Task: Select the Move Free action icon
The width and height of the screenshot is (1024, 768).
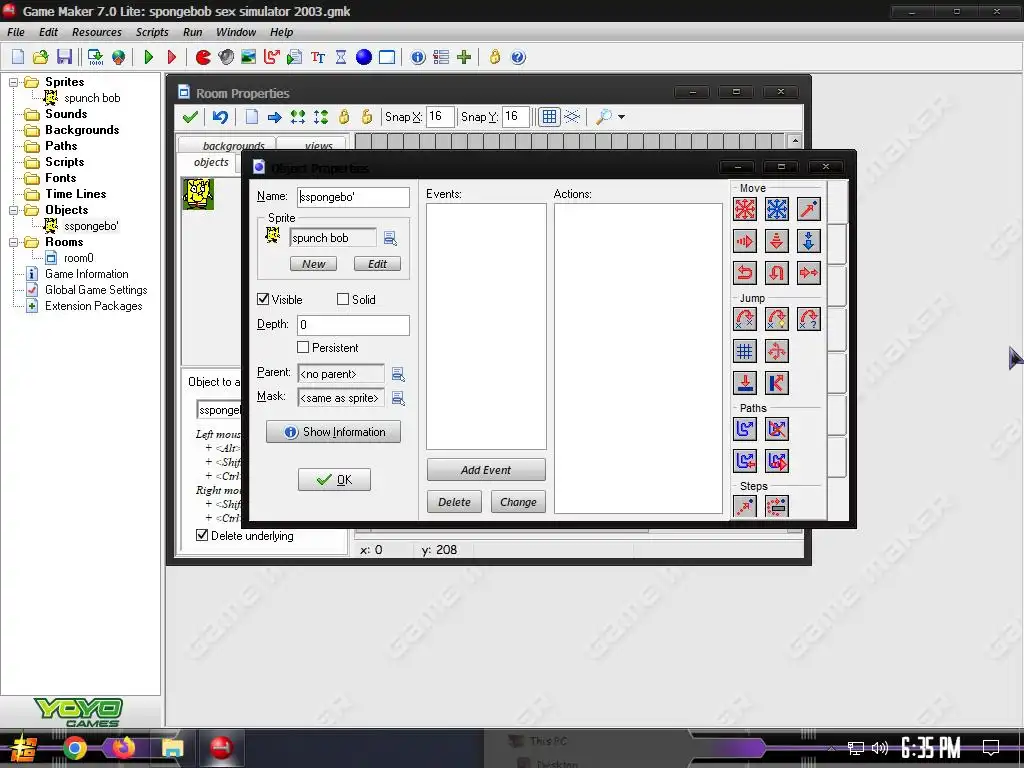Action: [x=776, y=209]
